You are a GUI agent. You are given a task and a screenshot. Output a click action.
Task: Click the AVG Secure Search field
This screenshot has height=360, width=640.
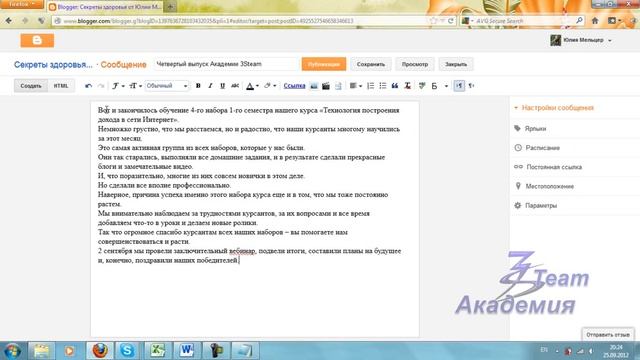523,21
